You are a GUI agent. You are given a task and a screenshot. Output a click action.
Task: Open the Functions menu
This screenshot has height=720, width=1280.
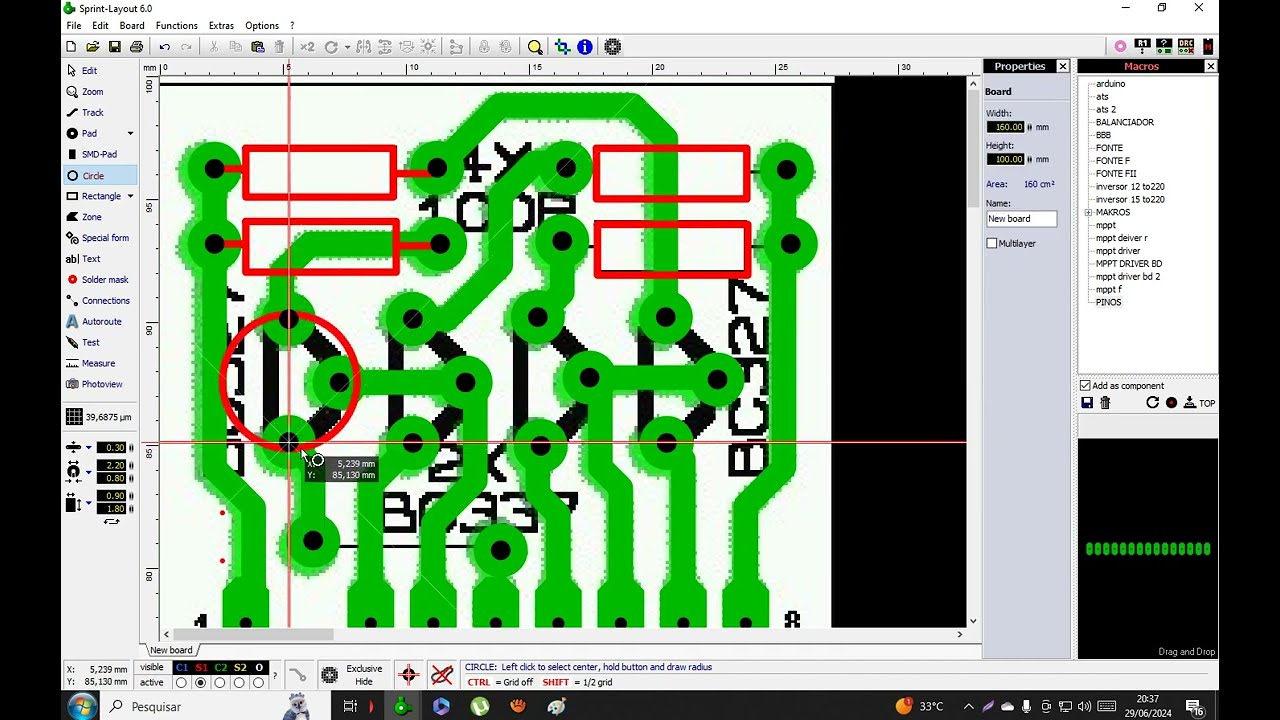(176, 25)
